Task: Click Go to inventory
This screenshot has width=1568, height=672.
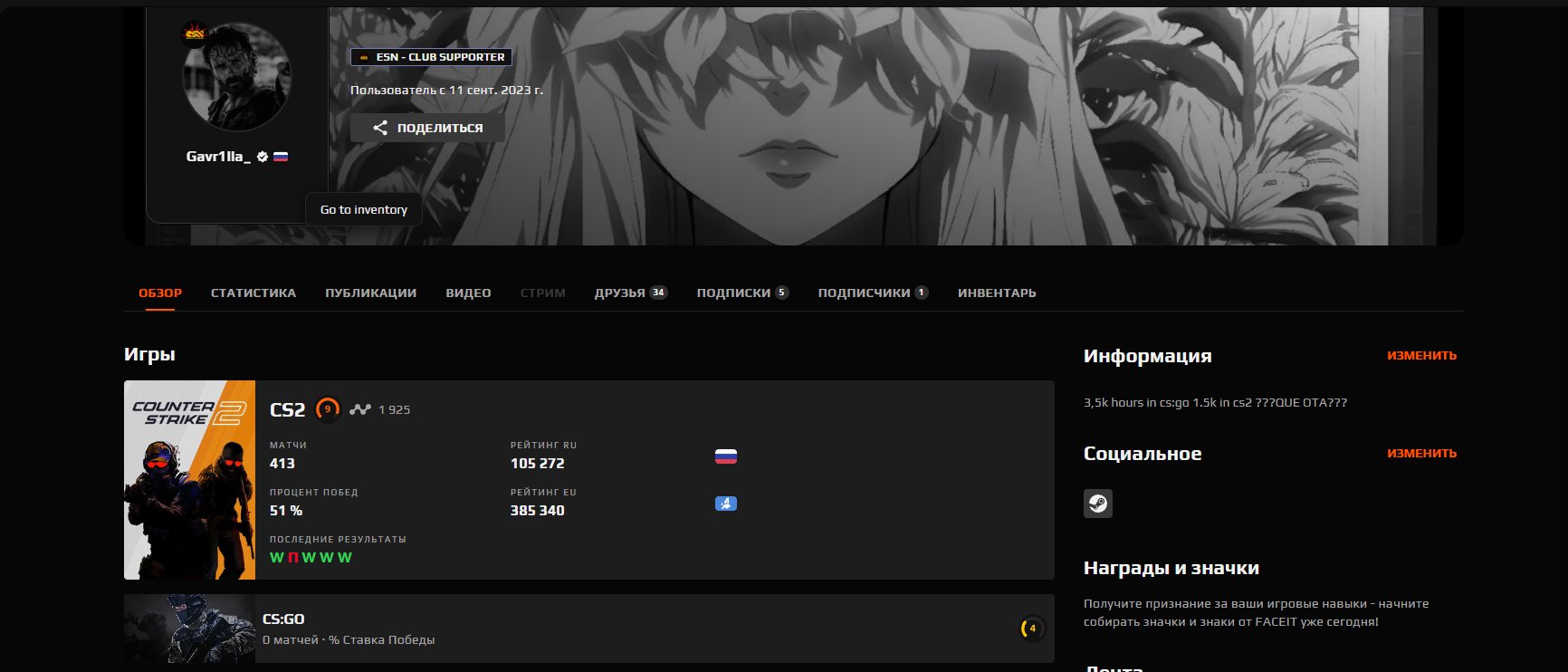Action: coord(364,209)
